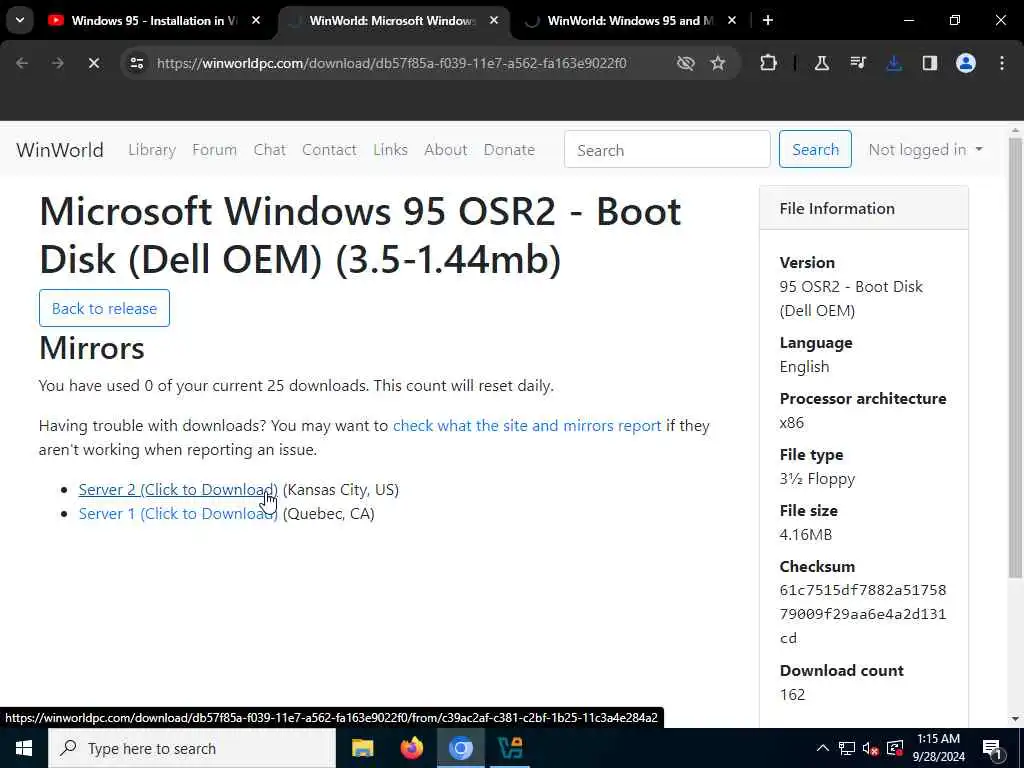Open File Explorer from taskbar
Image resolution: width=1024 pixels, height=768 pixels.
[362, 748]
